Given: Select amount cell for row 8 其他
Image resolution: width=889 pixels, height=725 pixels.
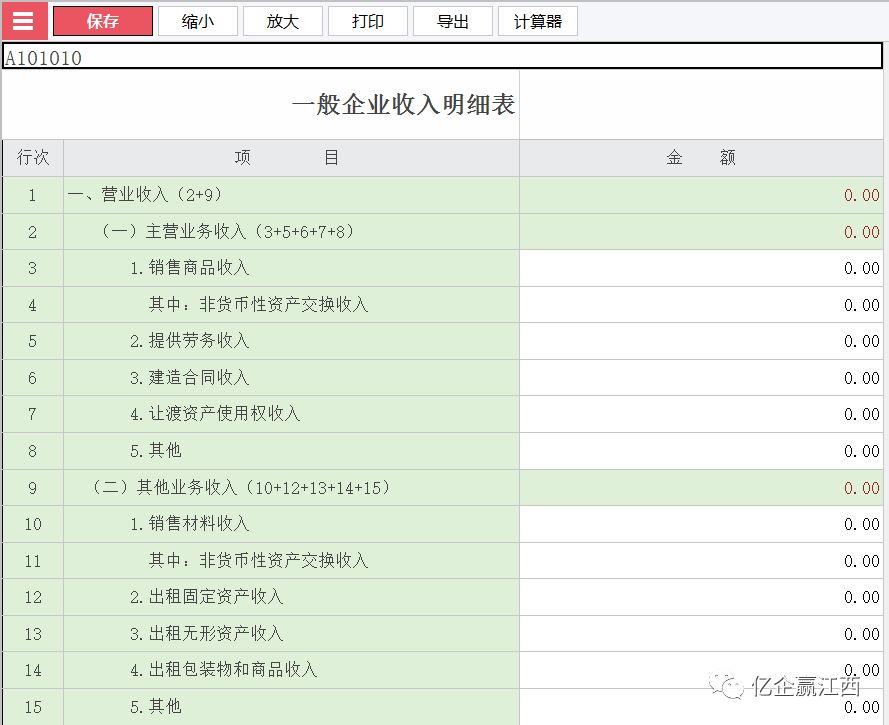Looking at the screenshot, I should click(x=701, y=451).
